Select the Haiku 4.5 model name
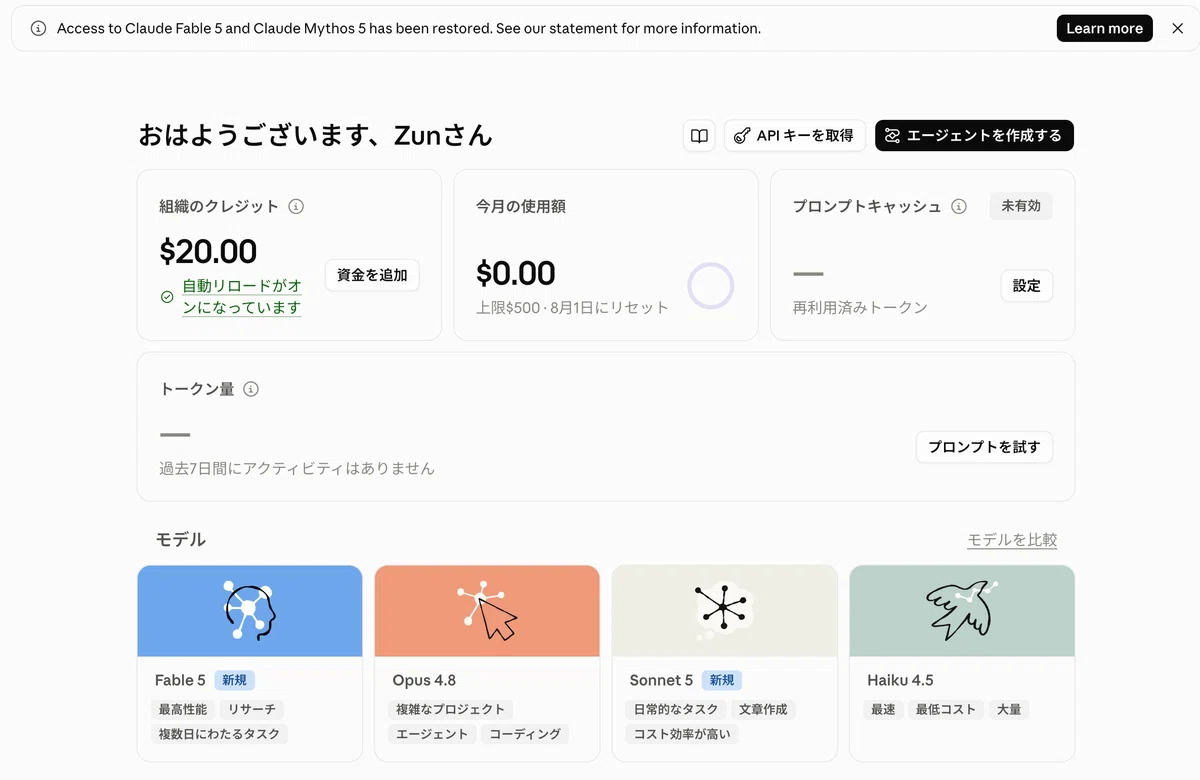1200x780 pixels. (x=900, y=681)
